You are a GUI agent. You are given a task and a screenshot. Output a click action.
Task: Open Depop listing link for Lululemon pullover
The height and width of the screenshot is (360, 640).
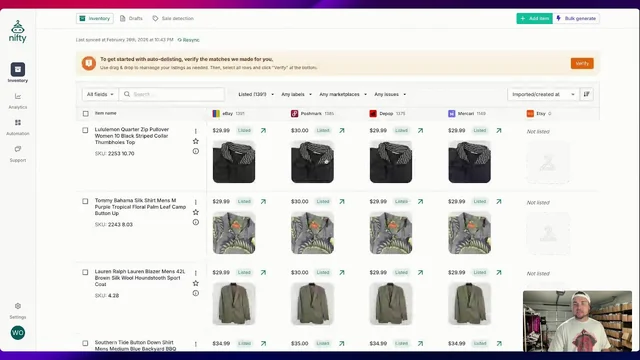420,131
